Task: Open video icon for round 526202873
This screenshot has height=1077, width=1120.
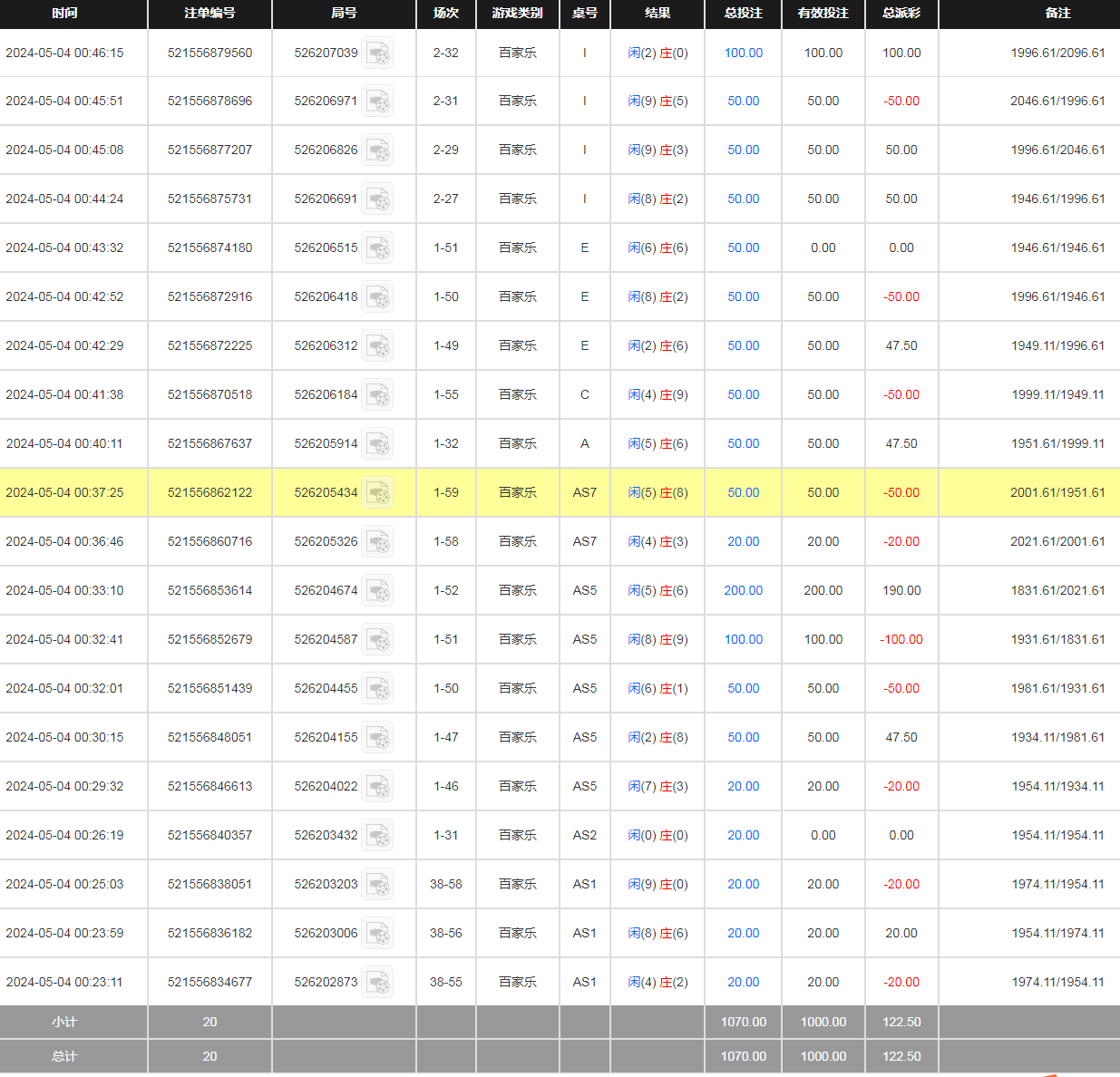Action: click(378, 983)
